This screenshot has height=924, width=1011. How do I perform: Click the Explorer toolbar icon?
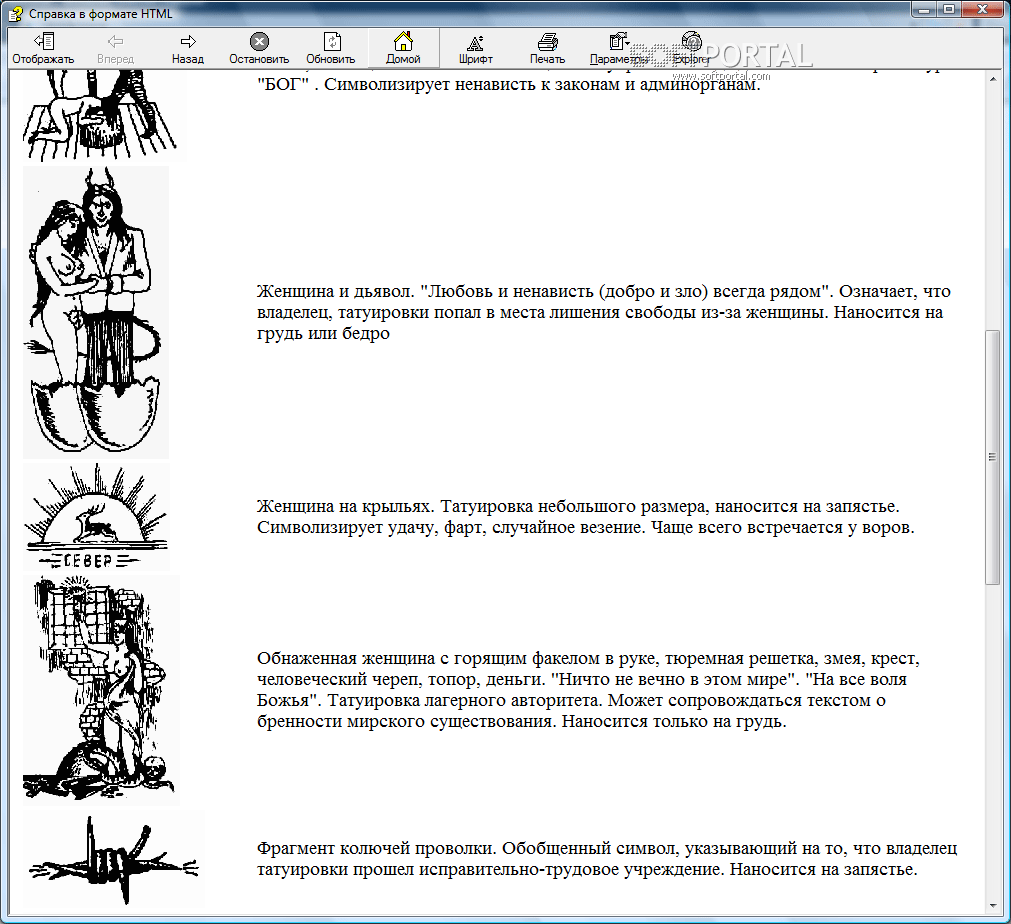(691, 48)
